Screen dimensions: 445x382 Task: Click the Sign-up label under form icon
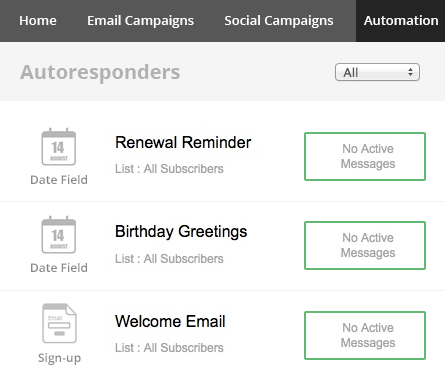click(59, 358)
